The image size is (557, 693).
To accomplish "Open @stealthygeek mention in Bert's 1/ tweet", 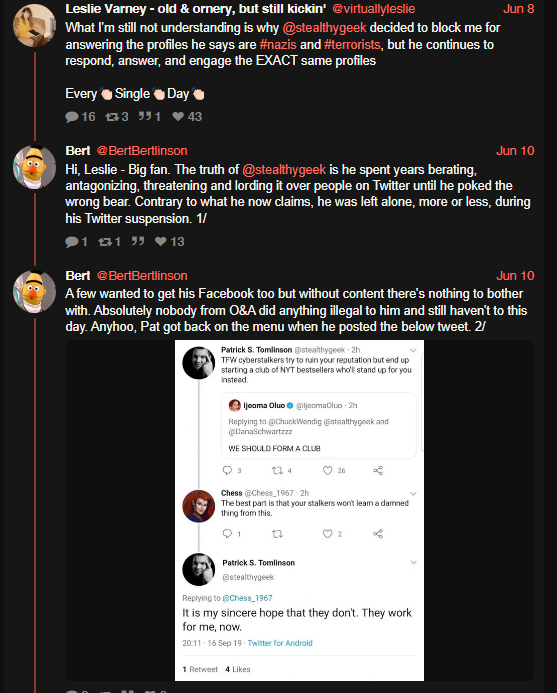I will 284,170.
